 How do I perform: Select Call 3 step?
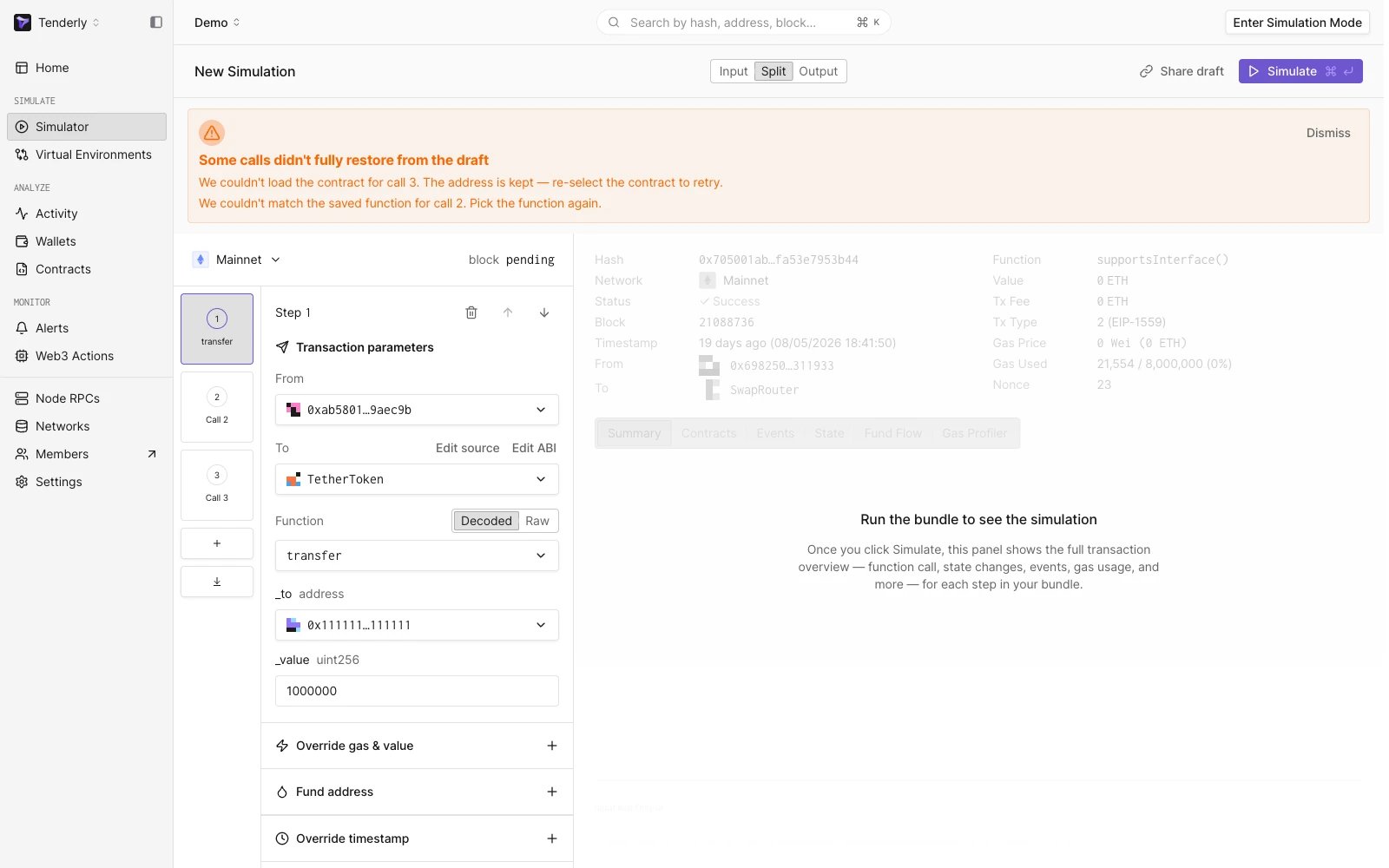point(217,485)
